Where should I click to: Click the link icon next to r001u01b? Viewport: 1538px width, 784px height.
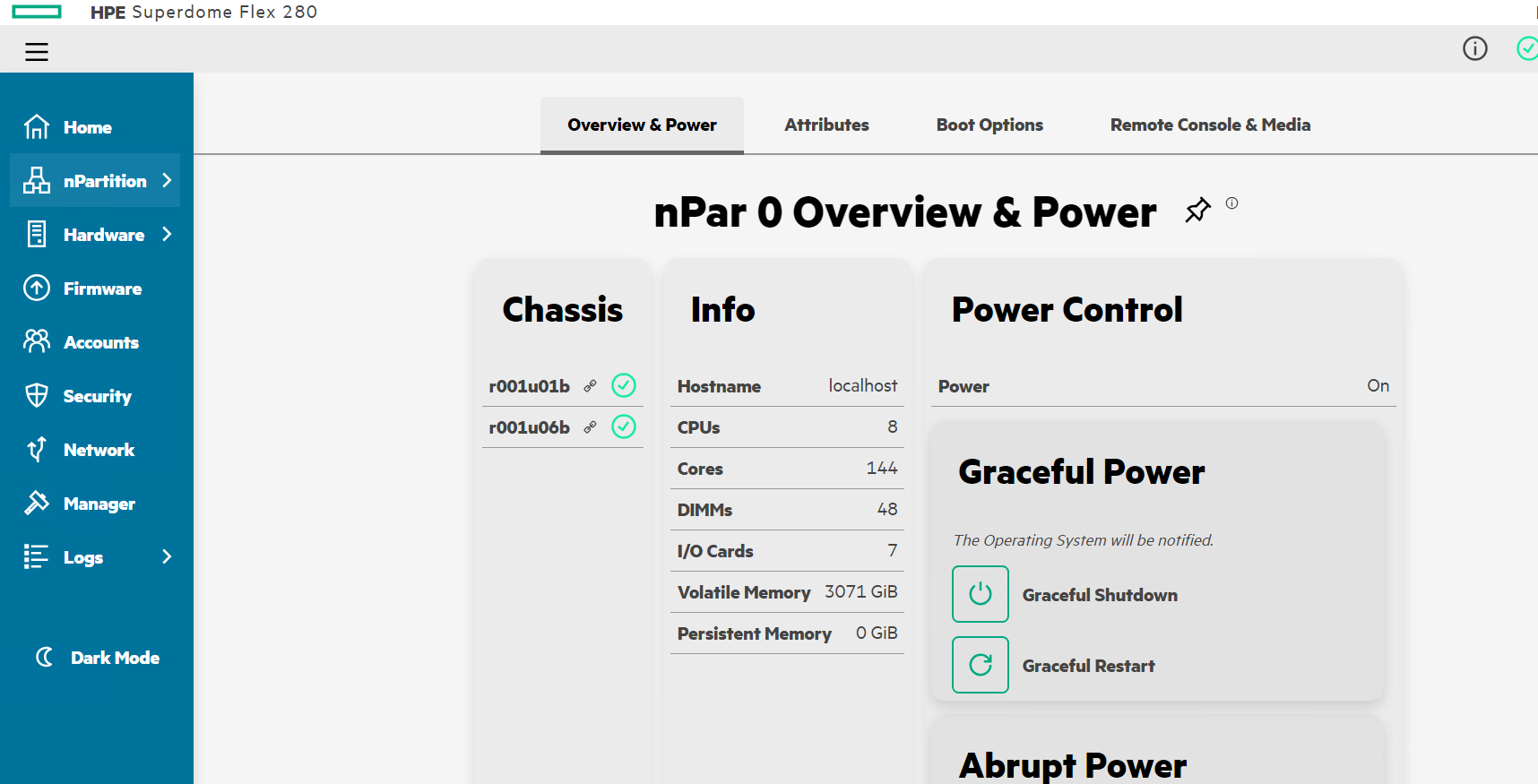[590, 386]
